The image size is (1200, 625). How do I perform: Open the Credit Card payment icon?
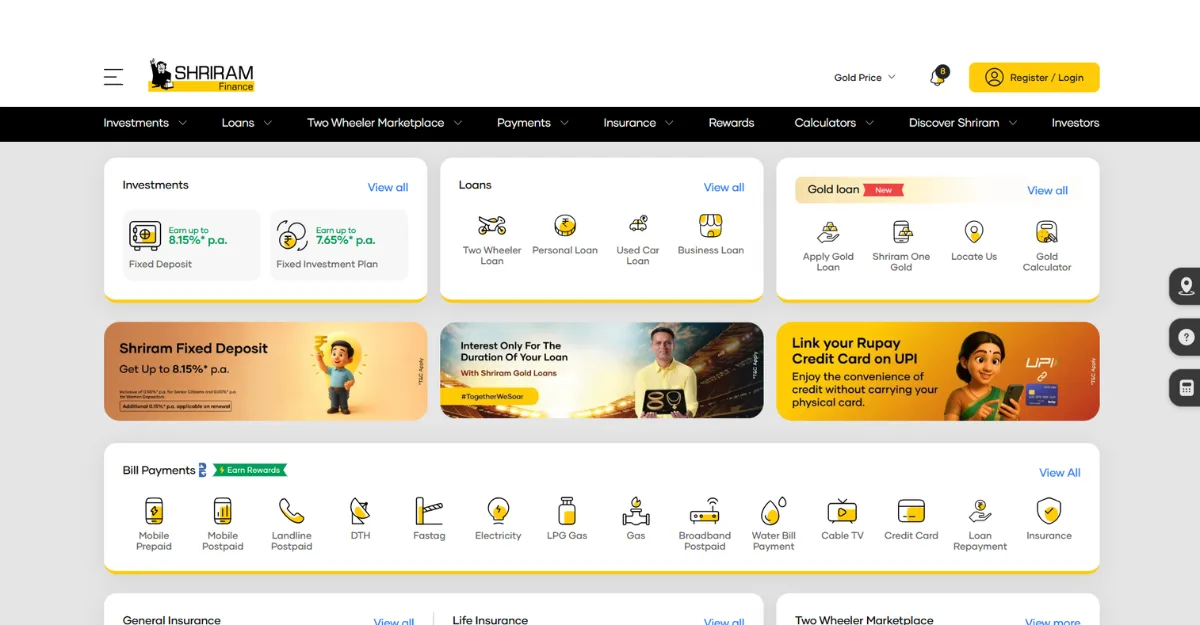click(x=911, y=512)
